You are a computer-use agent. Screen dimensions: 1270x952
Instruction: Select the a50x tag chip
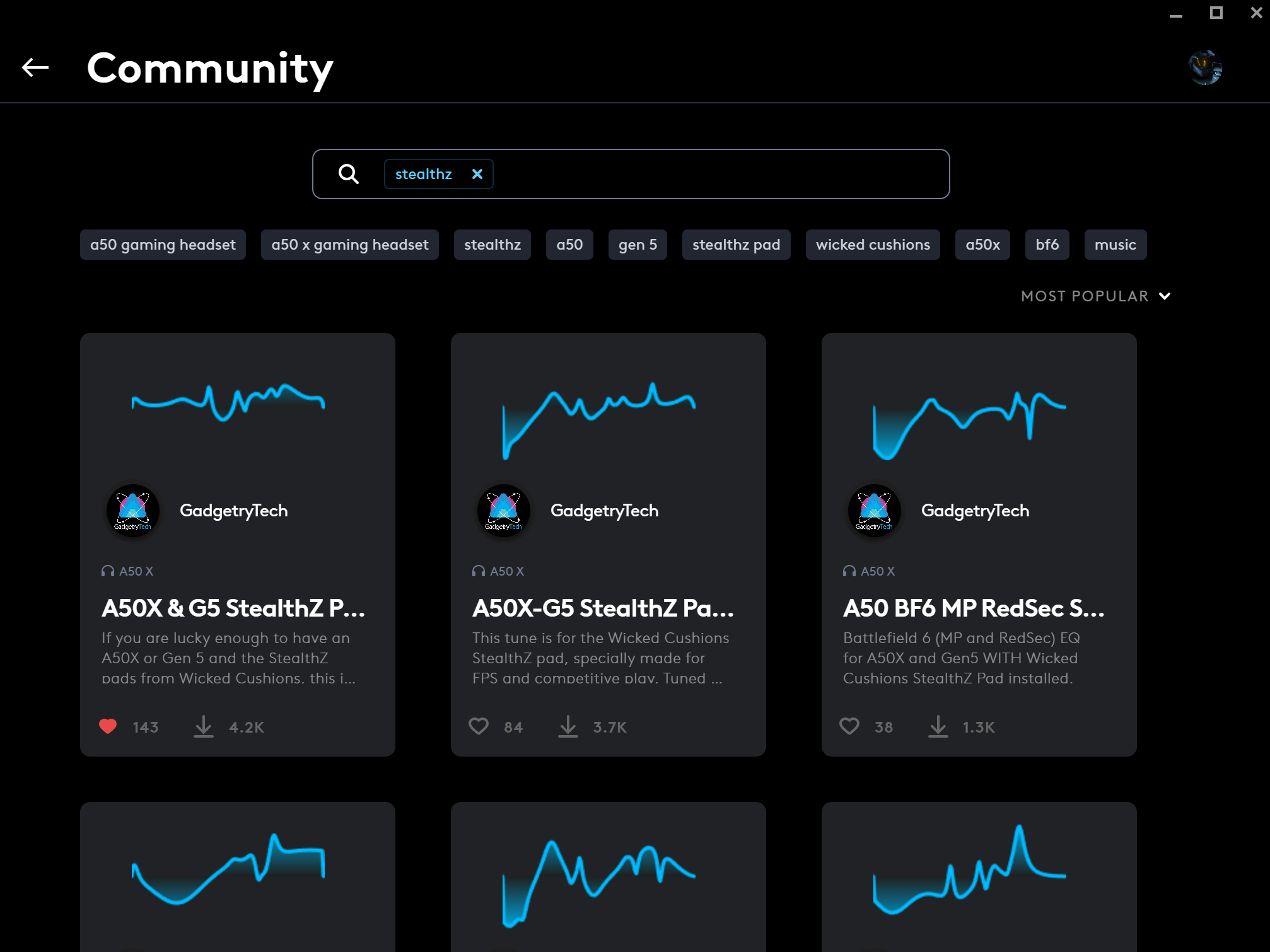pos(982,245)
